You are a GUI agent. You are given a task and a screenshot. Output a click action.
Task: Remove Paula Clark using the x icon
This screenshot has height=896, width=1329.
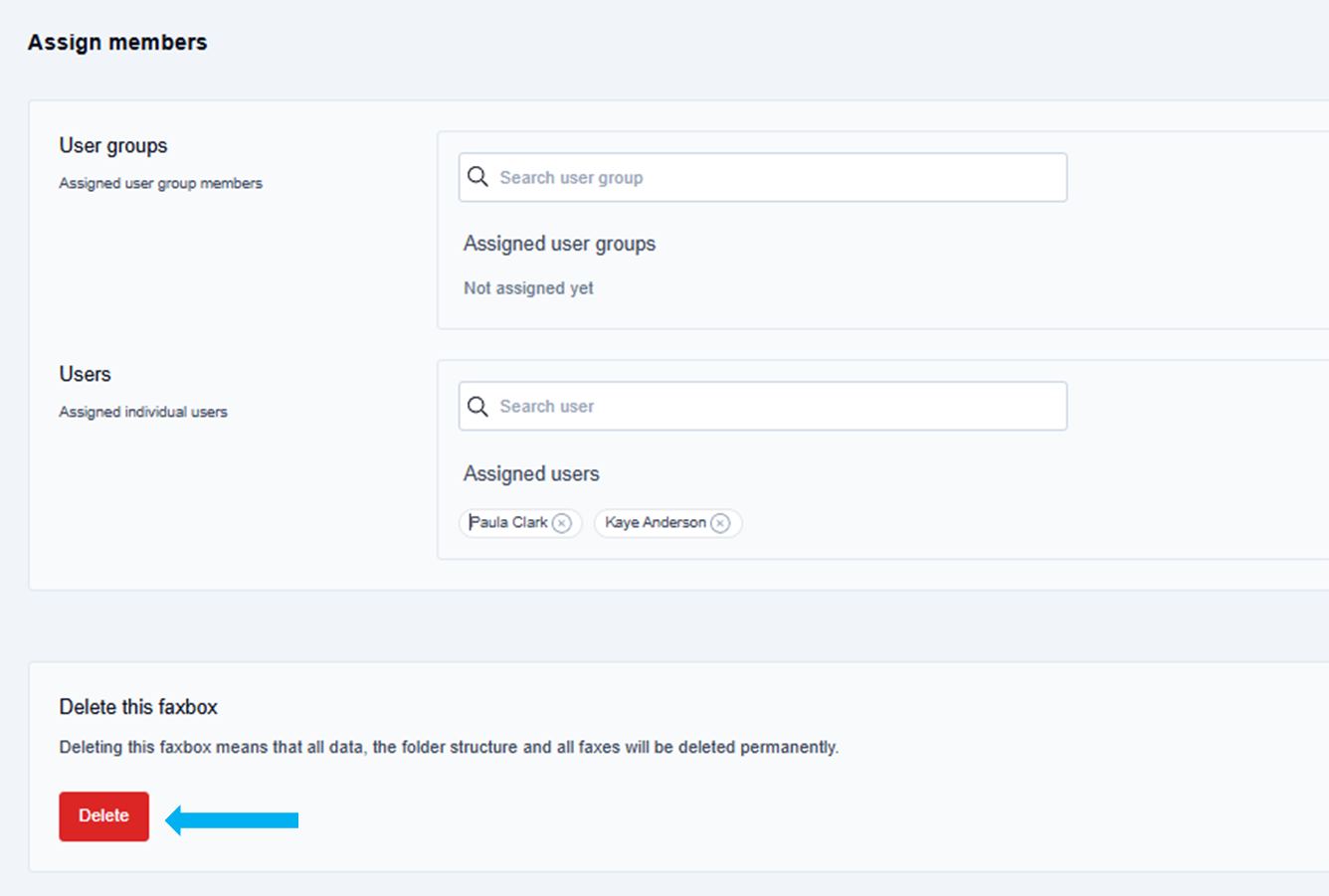[x=562, y=523]
